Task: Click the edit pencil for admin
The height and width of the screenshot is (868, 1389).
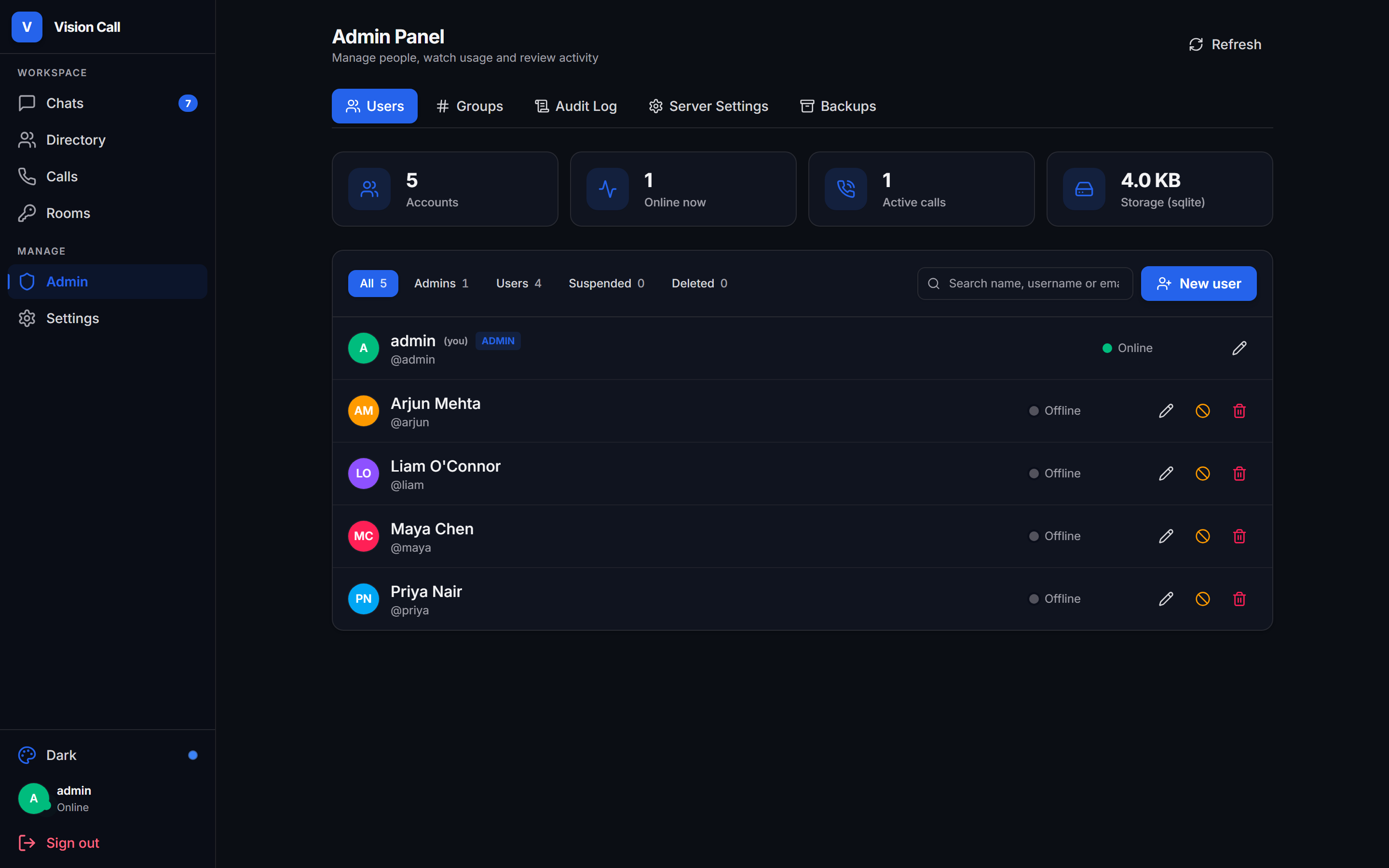Action: pos(1239,348)
